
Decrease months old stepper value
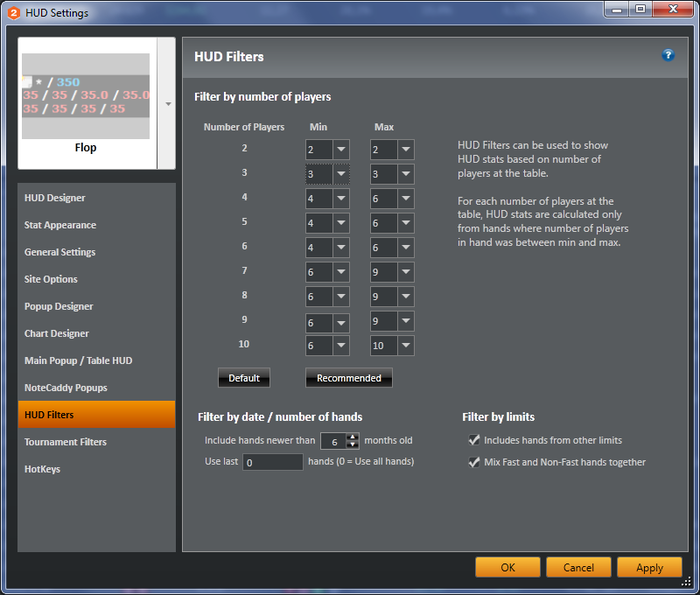pos(353,445)
